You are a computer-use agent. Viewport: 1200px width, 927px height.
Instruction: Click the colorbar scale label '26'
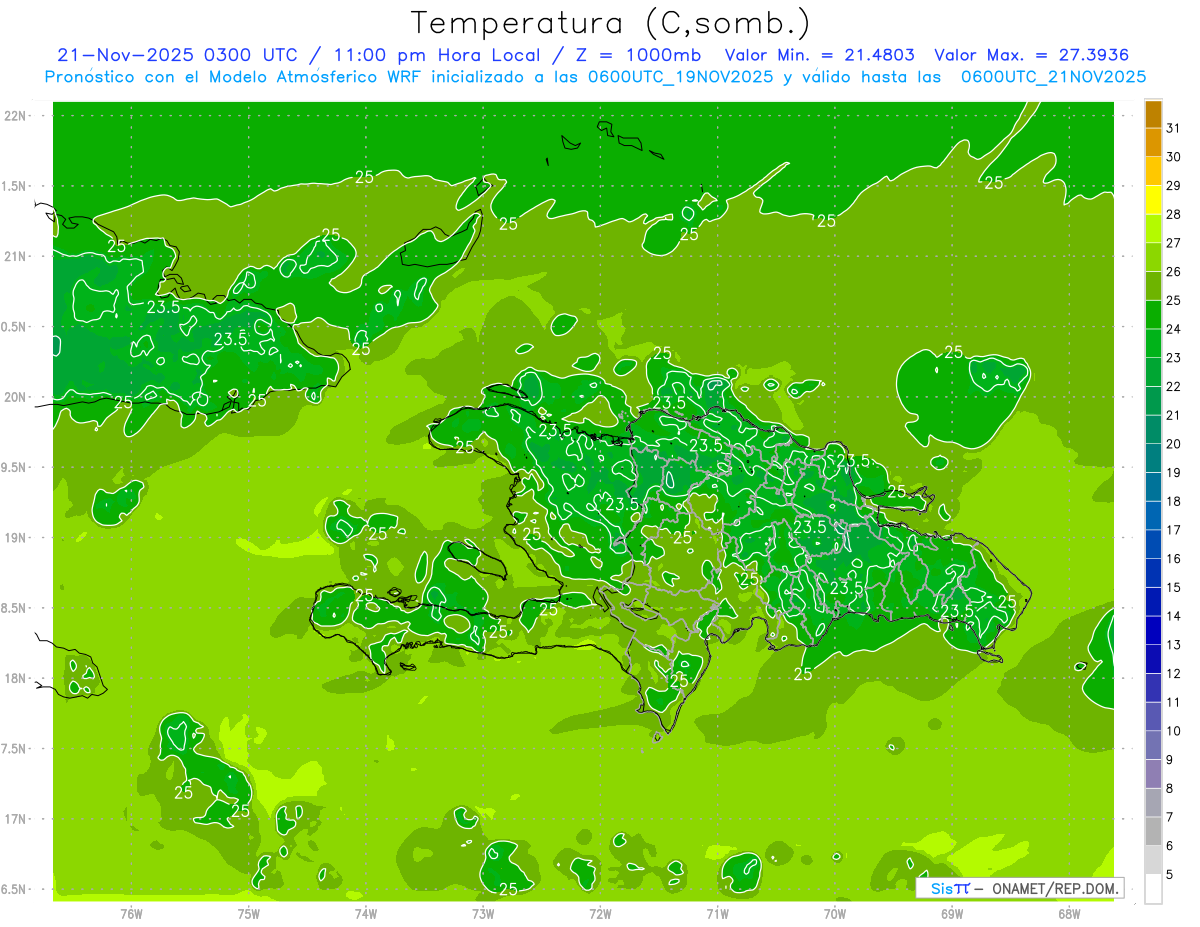pyautogui.click(x=1174, y=271)
